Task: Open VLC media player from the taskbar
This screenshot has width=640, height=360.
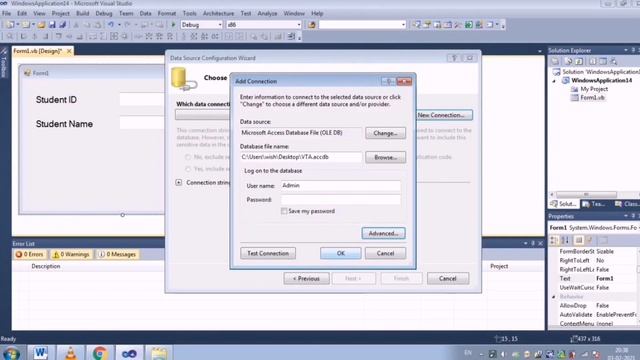Action: (70, 353)
